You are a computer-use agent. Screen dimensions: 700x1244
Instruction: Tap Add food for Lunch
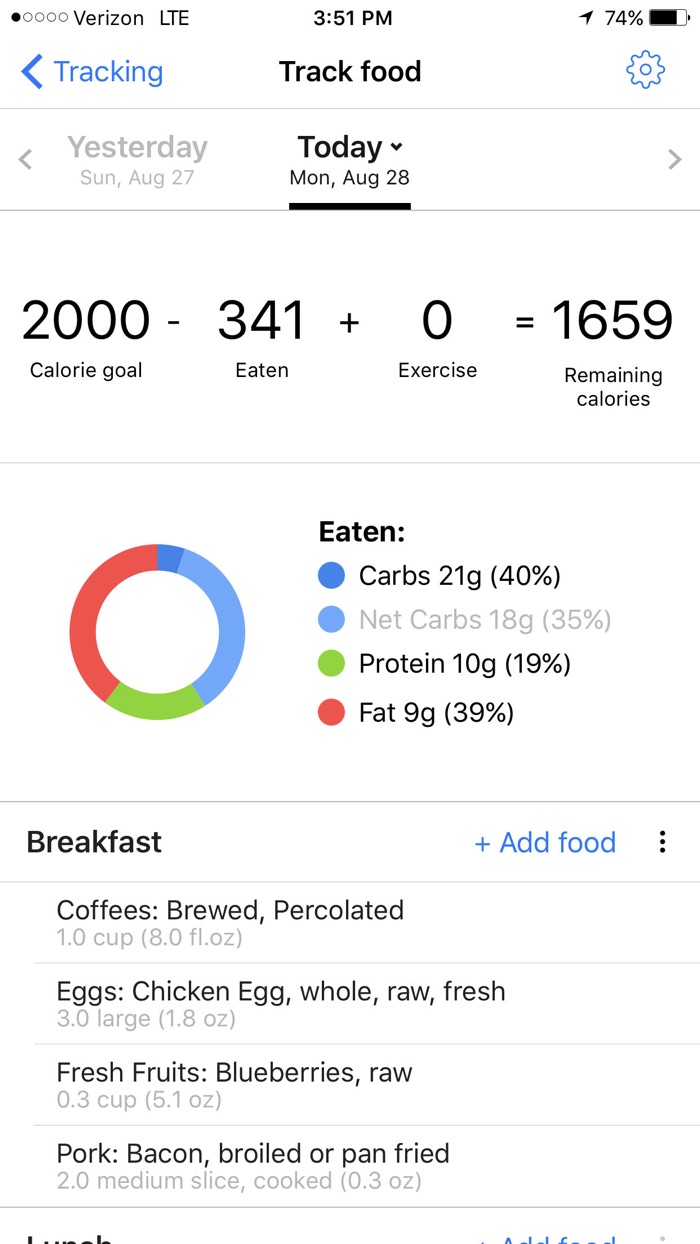coord(545,1237)
